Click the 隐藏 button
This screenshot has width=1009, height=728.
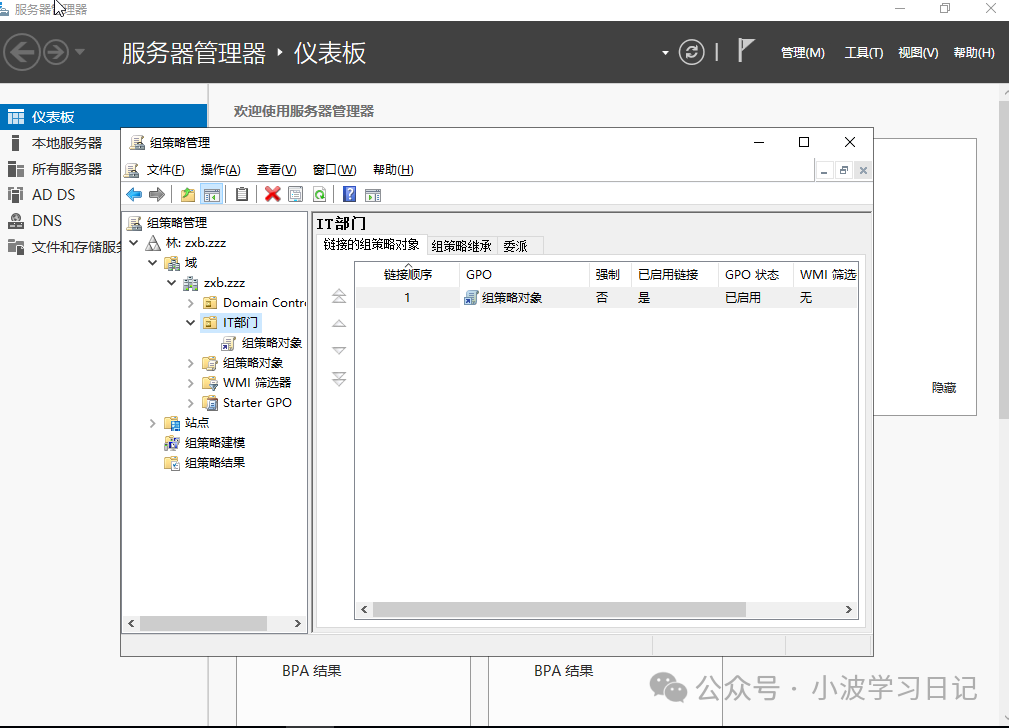coord(943,387)
